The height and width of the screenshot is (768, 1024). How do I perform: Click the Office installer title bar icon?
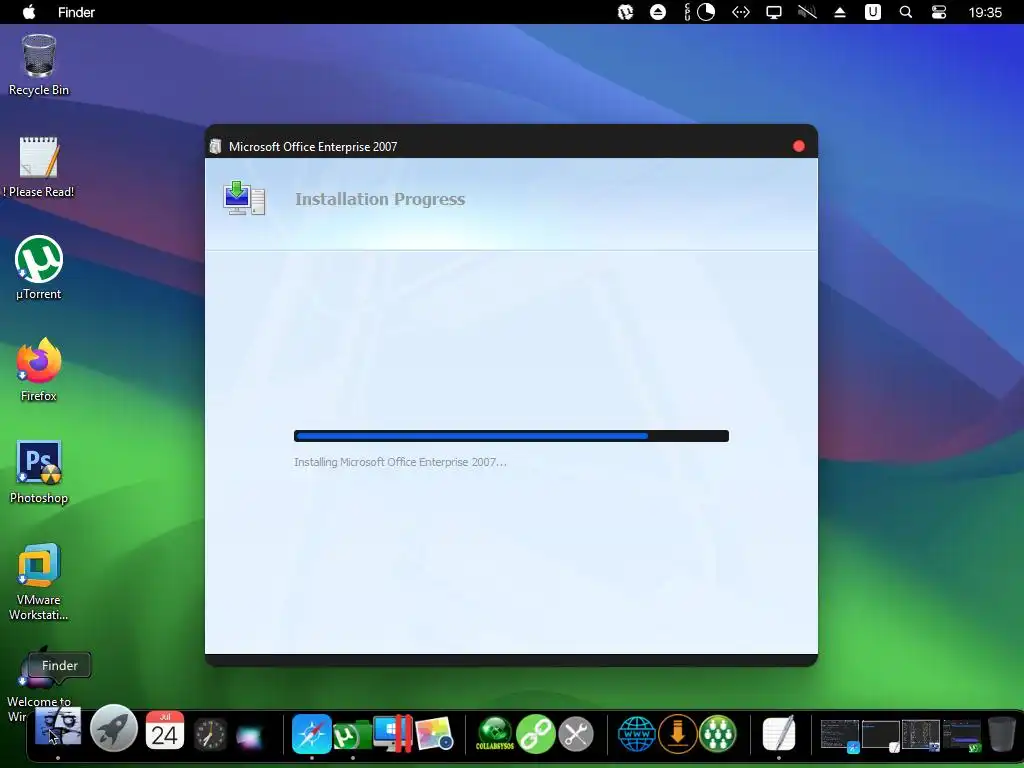click(x=216, y=146)
